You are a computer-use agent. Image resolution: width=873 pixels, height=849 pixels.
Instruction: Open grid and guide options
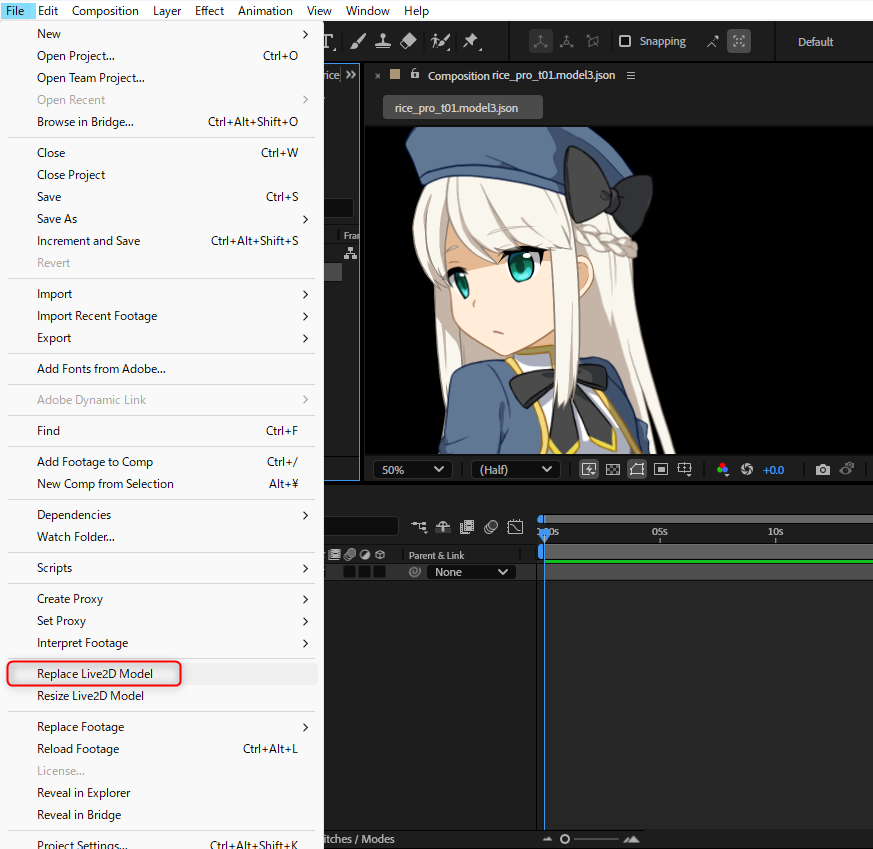(685, 469)
